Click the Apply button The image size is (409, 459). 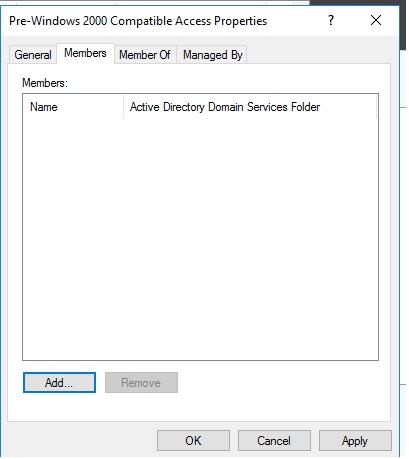point(355,441)
